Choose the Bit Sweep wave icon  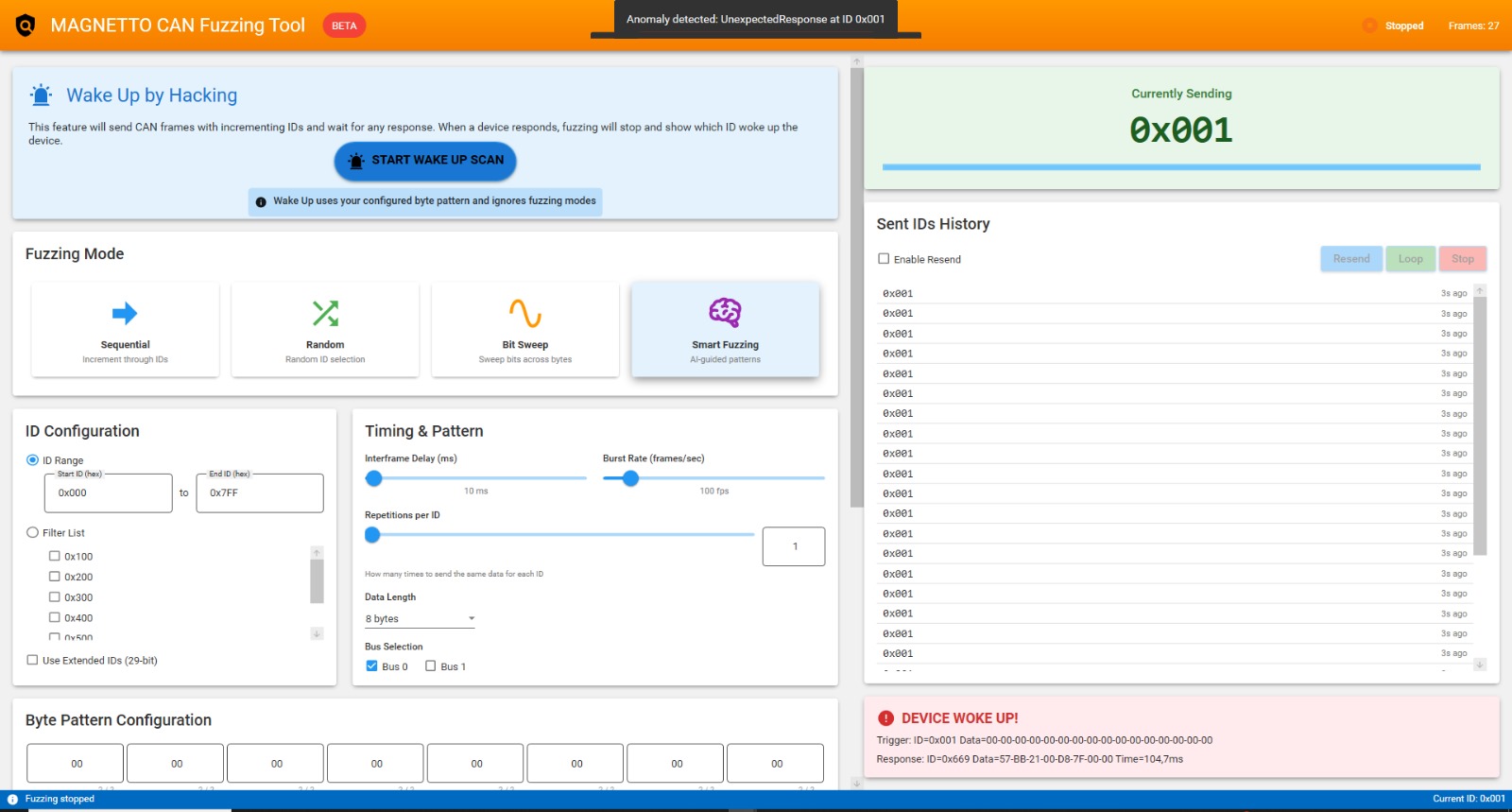(524, 313)
